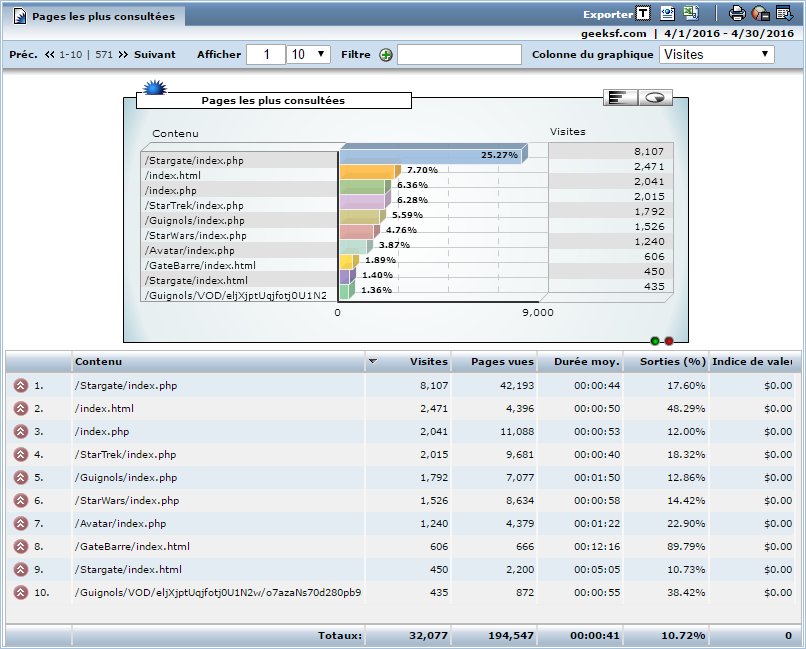The height and width of the screenshot is (649, 806).
Task: Click the red dot below the chart
Action: tap(669, 341)
